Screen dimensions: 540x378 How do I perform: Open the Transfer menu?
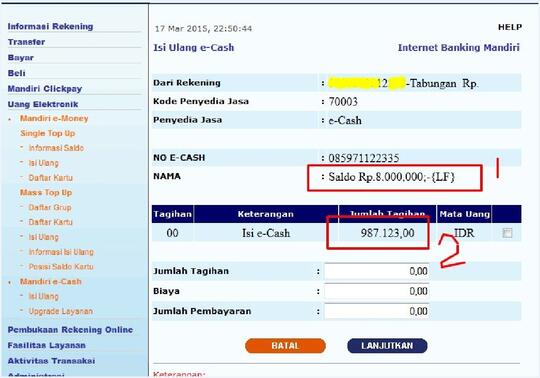click(26, 42)
